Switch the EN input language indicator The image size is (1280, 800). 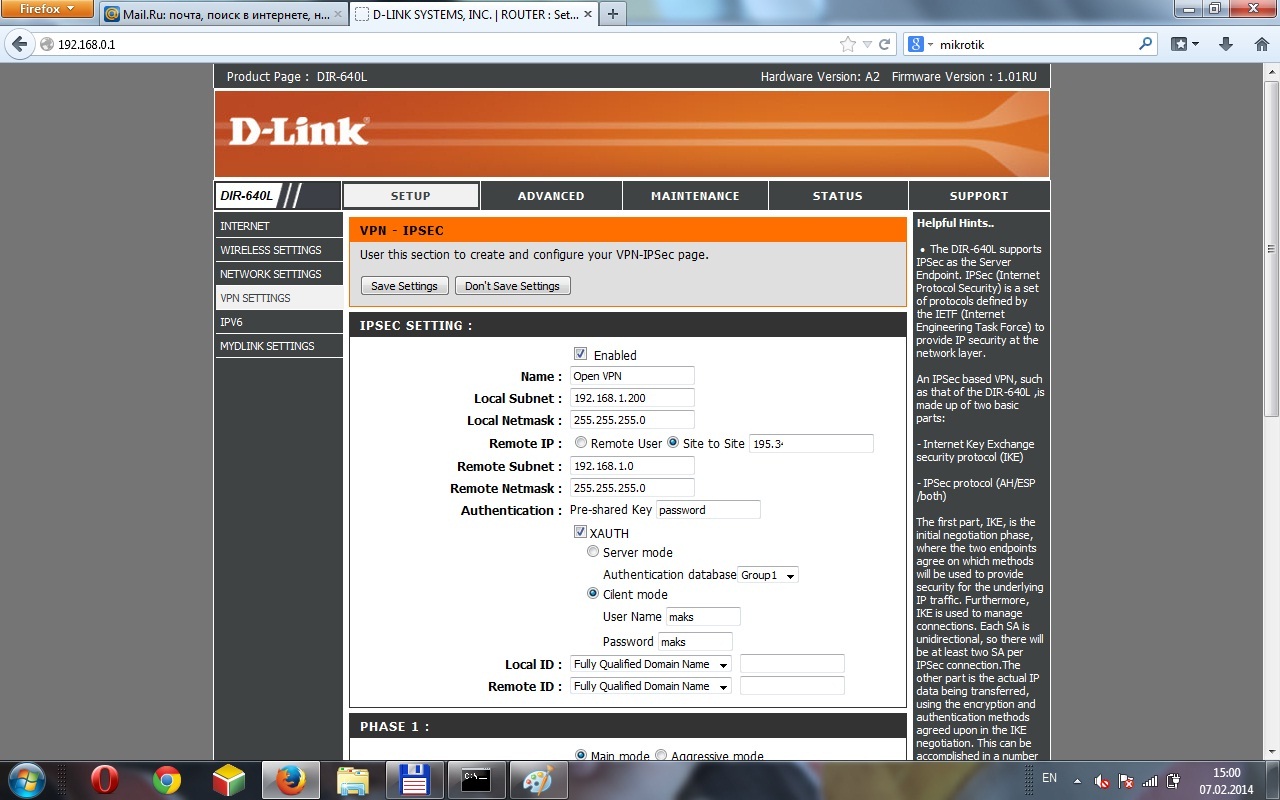tap(1049, 778)
